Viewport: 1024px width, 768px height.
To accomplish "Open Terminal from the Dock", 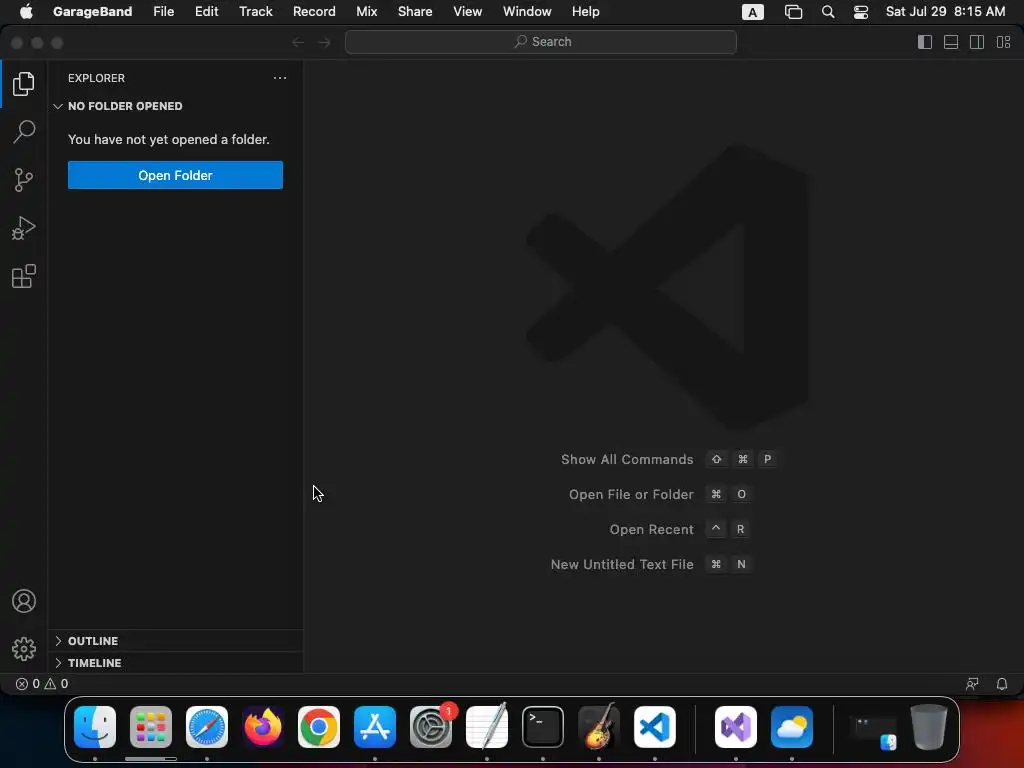I will tap(543, 727).
